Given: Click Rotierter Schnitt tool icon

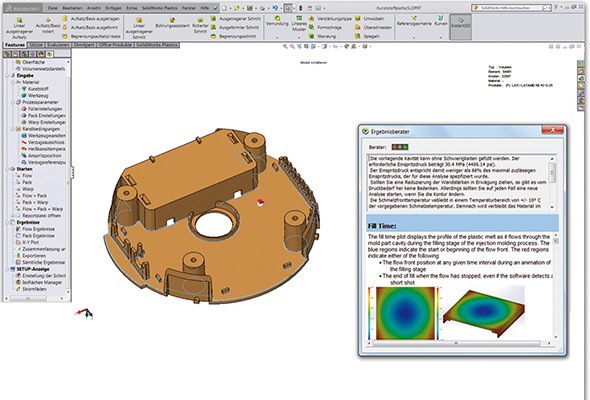Looking at the screenshot, I should (x=200, y=20).
